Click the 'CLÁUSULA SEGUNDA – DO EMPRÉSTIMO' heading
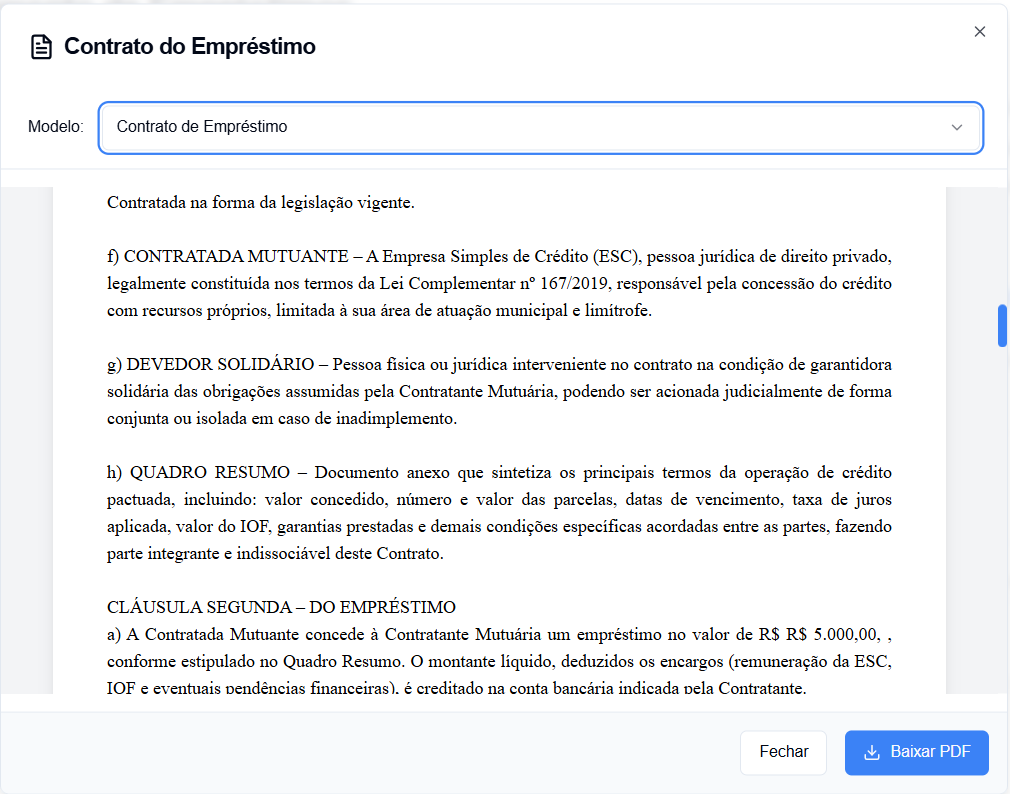 pos(281,607)
